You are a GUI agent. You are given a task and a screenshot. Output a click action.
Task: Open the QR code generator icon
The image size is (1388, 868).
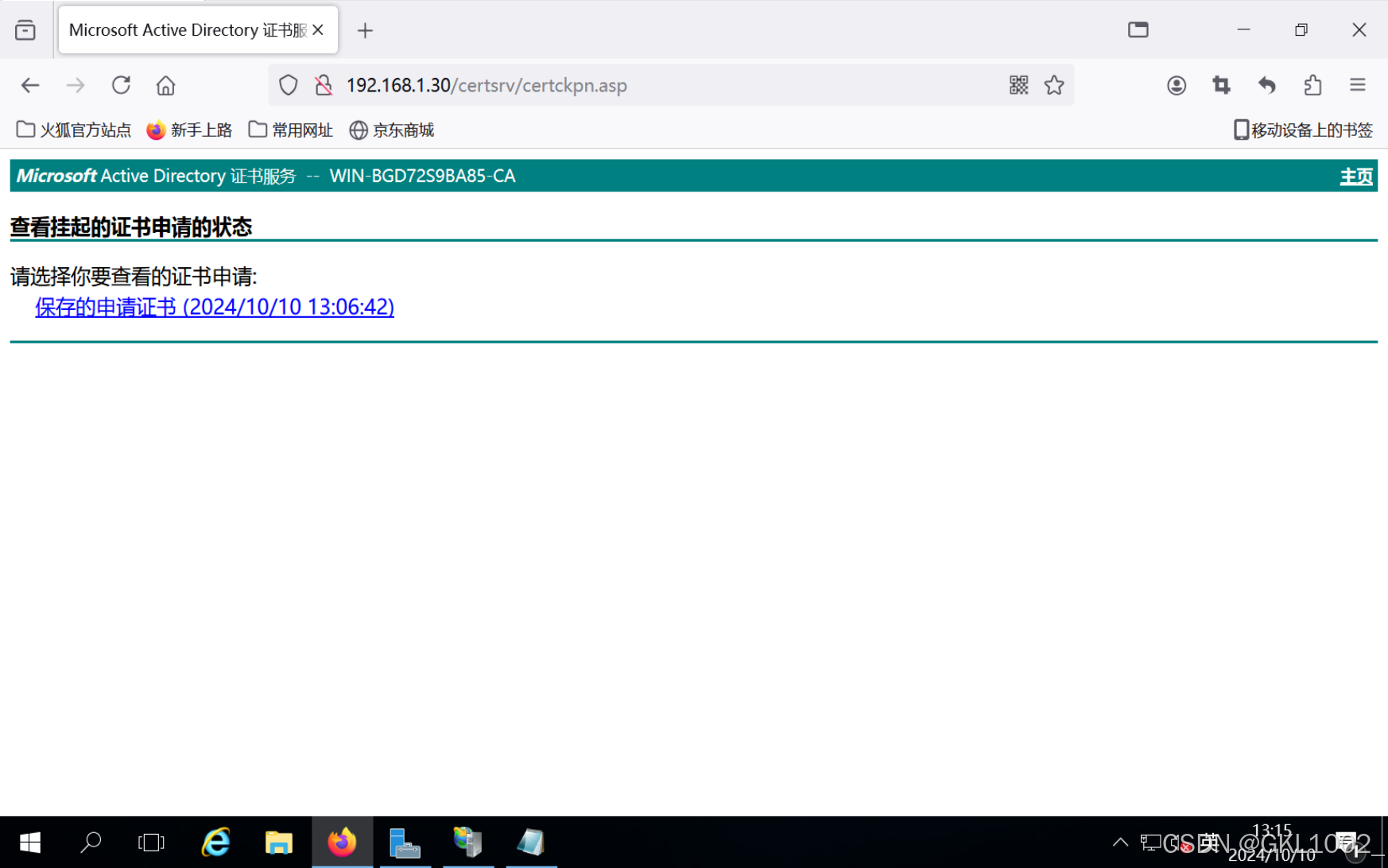pyautogui.click(x=1018, y=85)
